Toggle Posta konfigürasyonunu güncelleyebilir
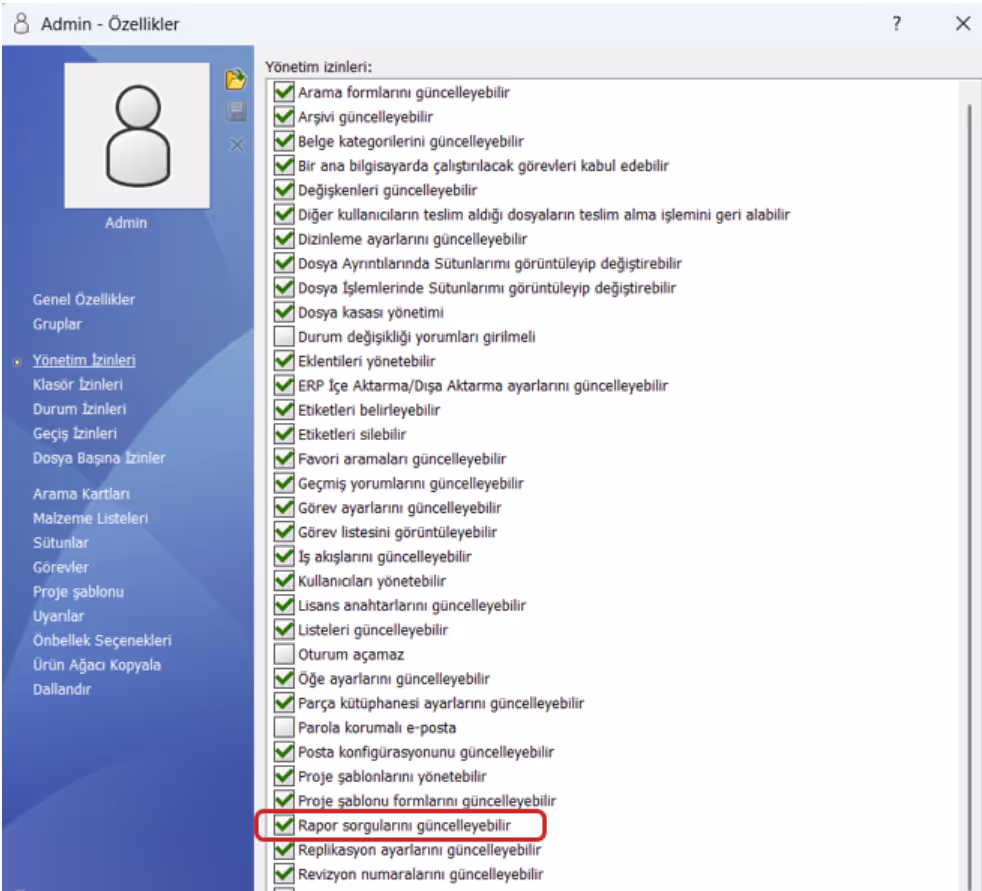The width and height of the screenshot is (982, 891). [284, 751]
